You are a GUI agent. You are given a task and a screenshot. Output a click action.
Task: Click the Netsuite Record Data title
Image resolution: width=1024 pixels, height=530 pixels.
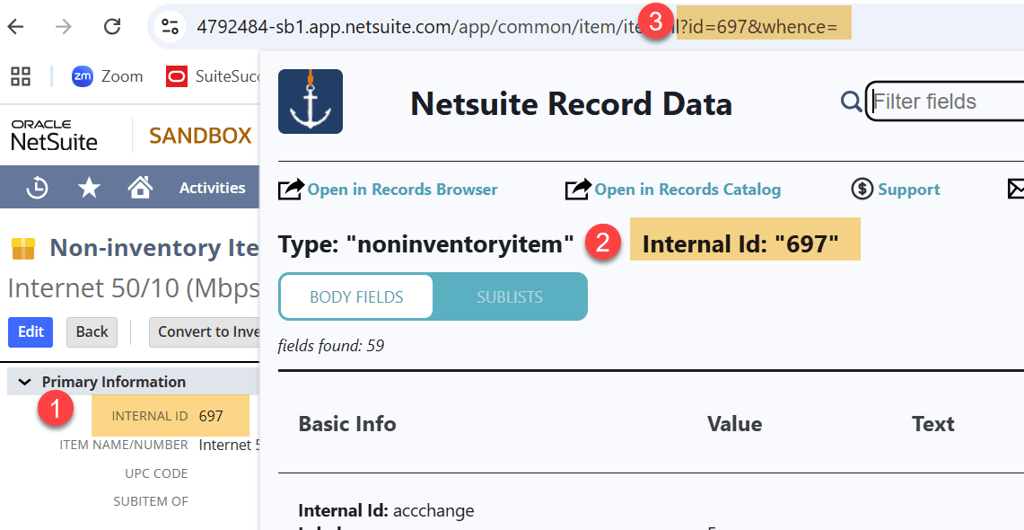571,103
